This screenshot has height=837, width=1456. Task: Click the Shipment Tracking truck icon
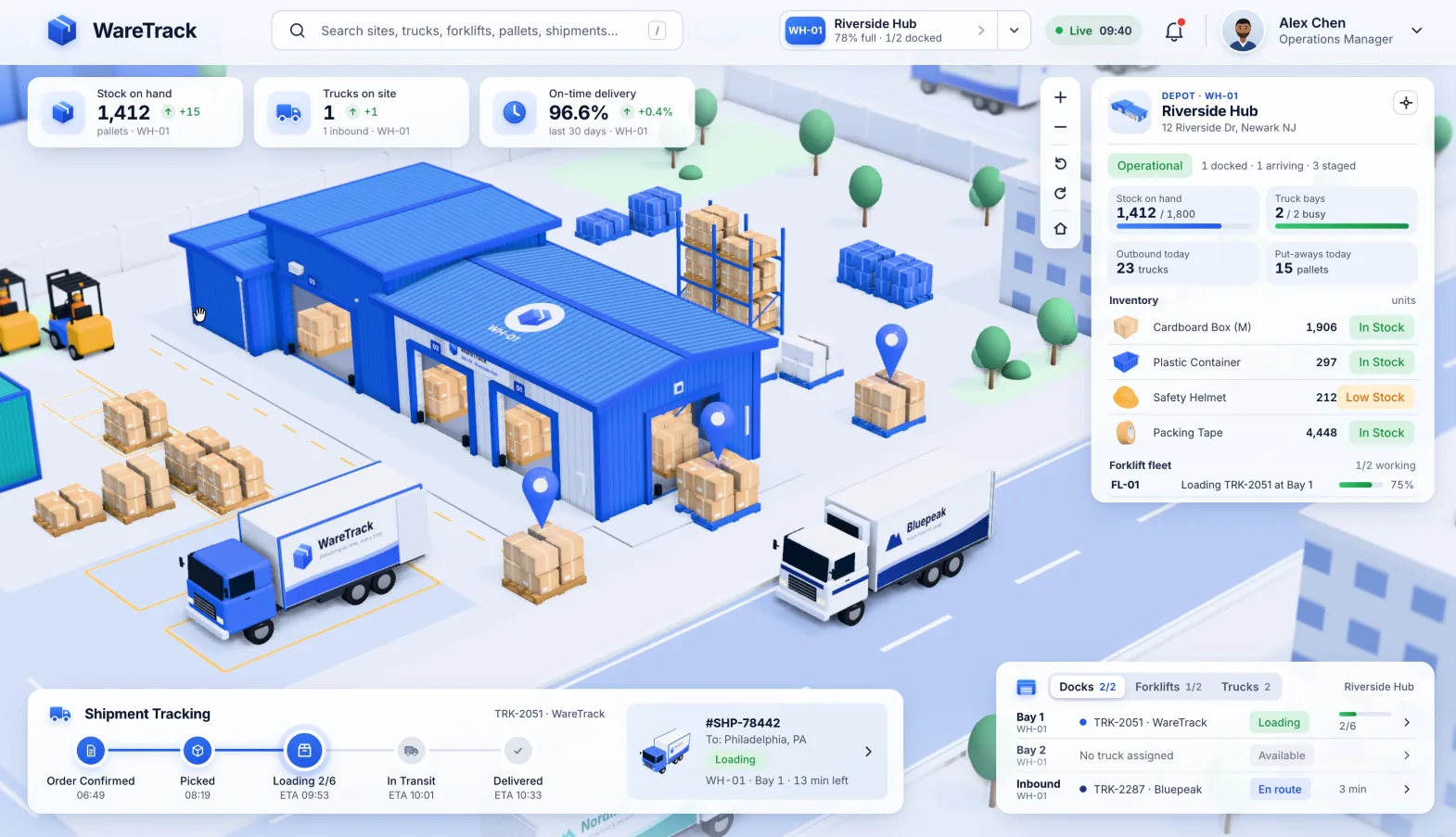coord(60,714)
